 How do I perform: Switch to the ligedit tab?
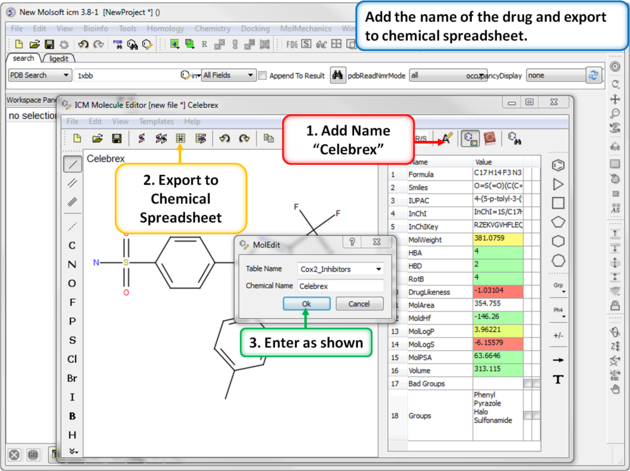(59, 59)
